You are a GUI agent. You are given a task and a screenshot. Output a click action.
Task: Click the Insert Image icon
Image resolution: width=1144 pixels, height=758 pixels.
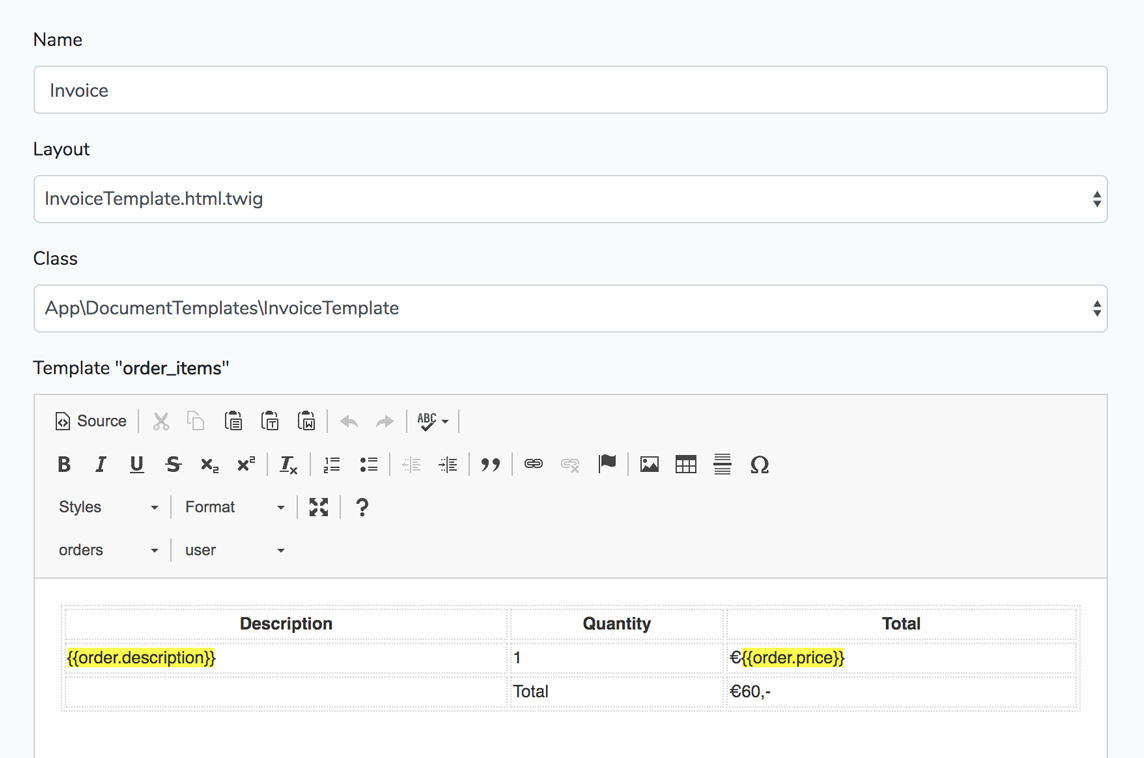point(649,464)
